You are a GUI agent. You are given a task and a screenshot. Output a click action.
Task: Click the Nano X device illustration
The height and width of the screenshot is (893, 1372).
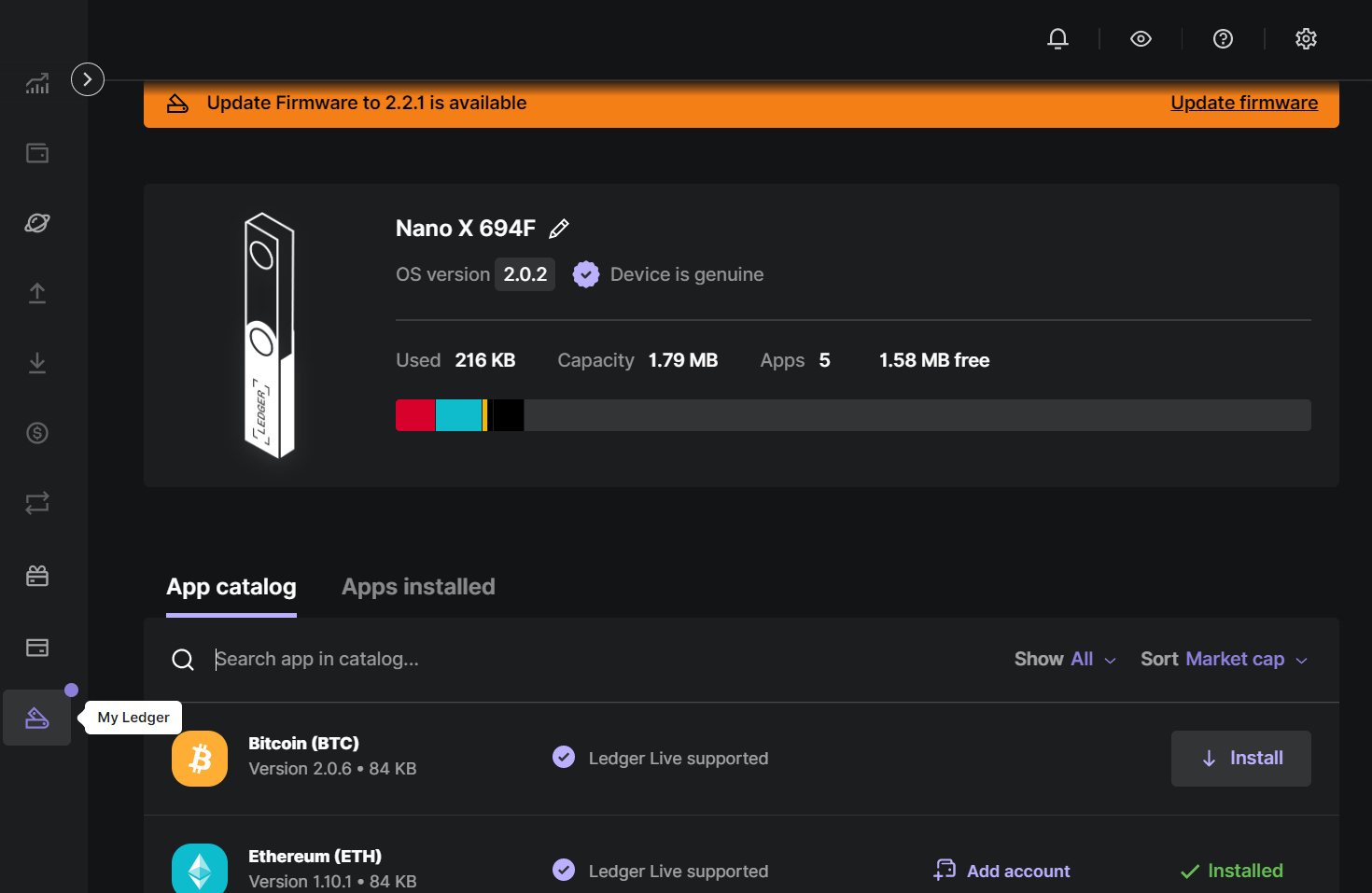coord(270,336)
